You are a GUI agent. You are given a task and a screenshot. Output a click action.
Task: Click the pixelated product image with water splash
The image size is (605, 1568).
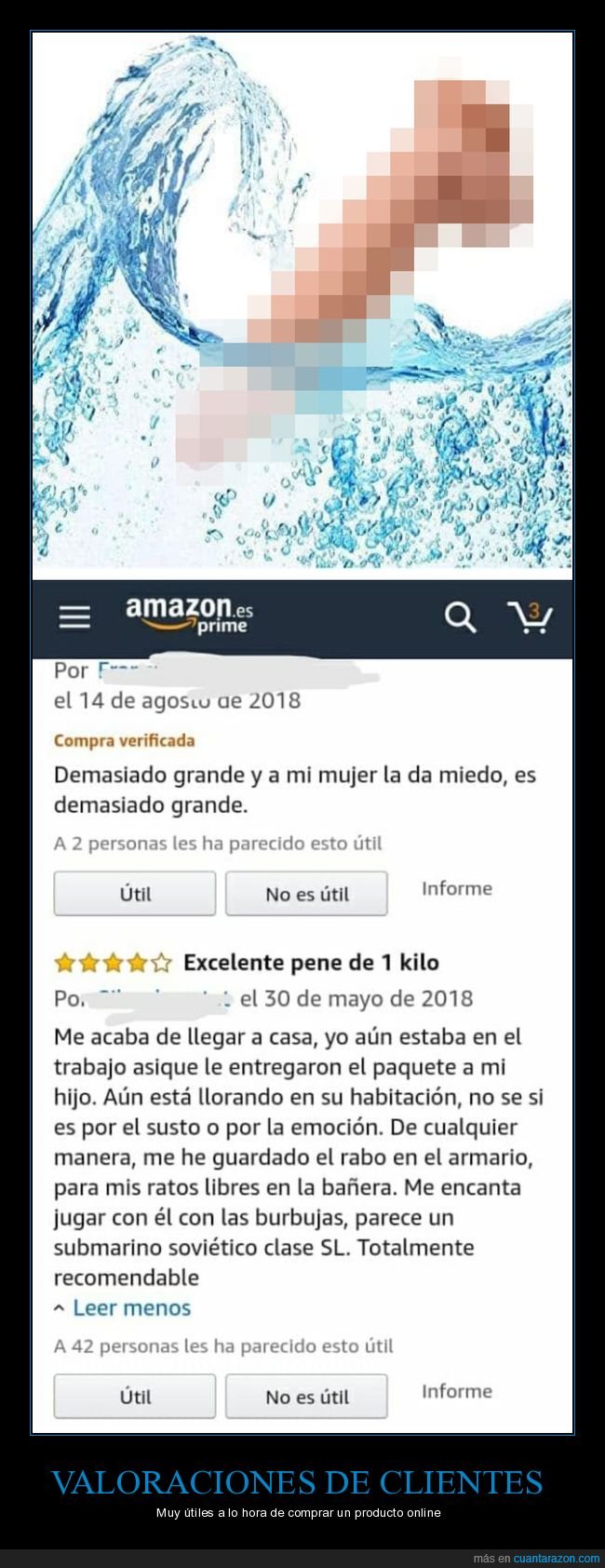302,300
